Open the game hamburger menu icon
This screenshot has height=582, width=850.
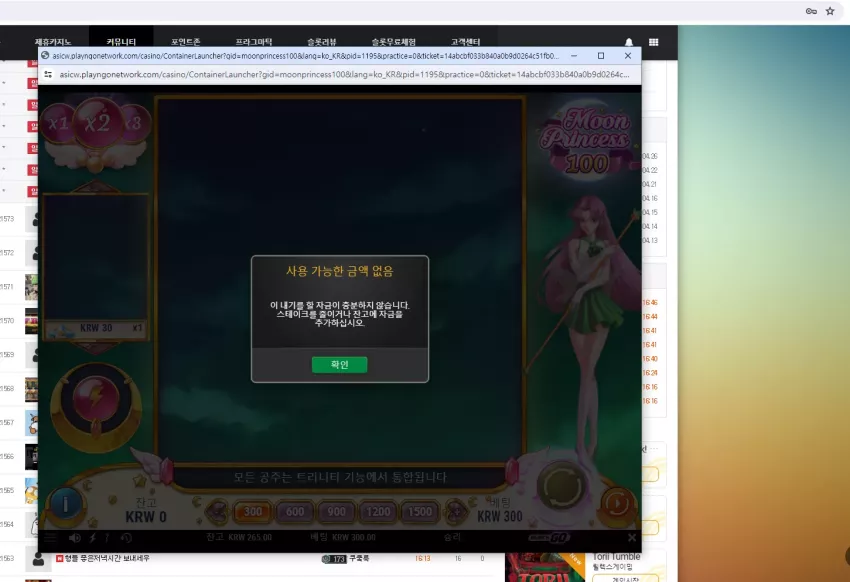[50, 538]
